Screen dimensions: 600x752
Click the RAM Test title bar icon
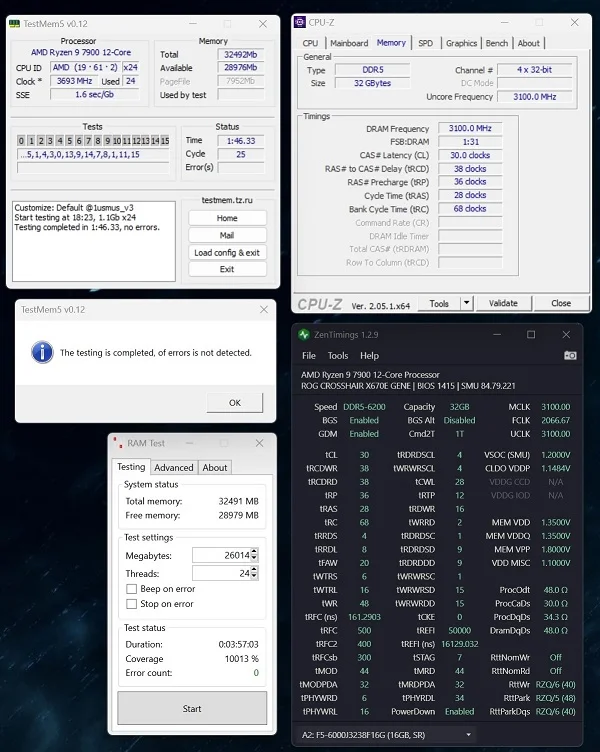click(x=118, y=443)
